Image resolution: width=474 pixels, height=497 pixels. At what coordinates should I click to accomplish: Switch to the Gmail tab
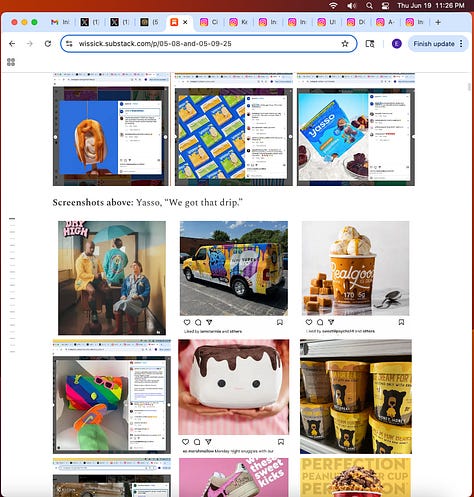60,22
